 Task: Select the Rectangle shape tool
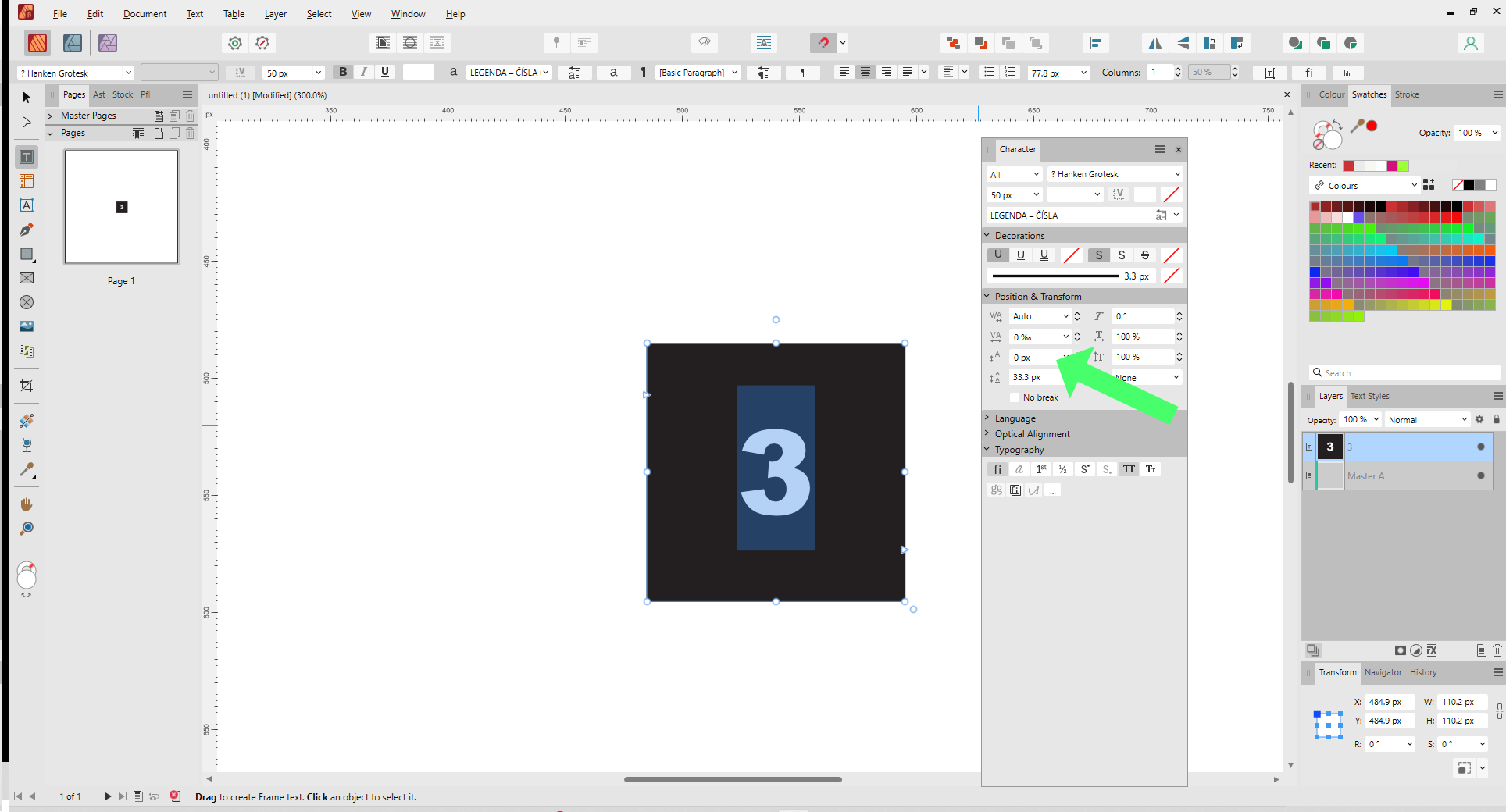27,254
